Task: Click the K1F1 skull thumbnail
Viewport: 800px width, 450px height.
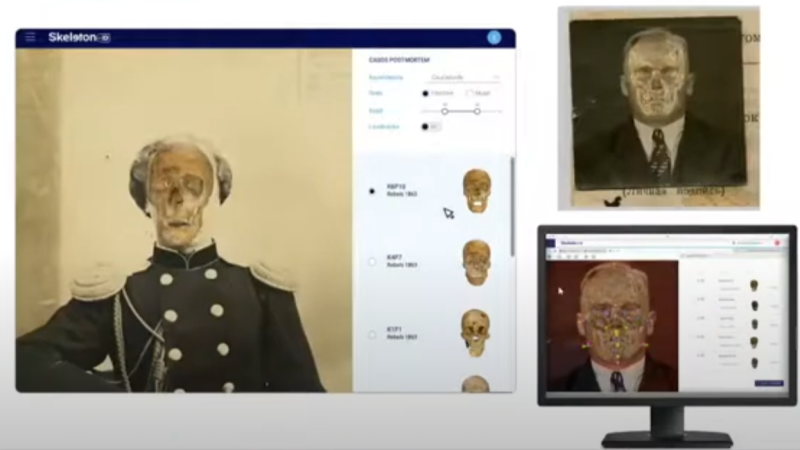Action: pos(476,333)
